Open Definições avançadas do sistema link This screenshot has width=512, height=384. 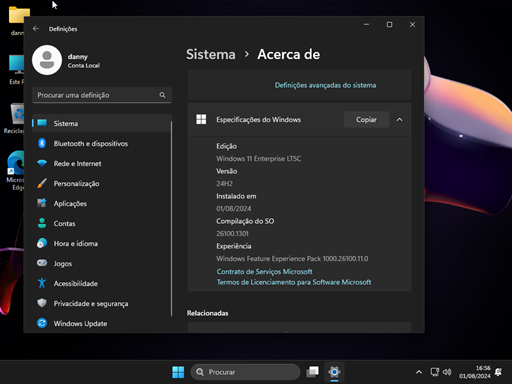pos(325,85)
